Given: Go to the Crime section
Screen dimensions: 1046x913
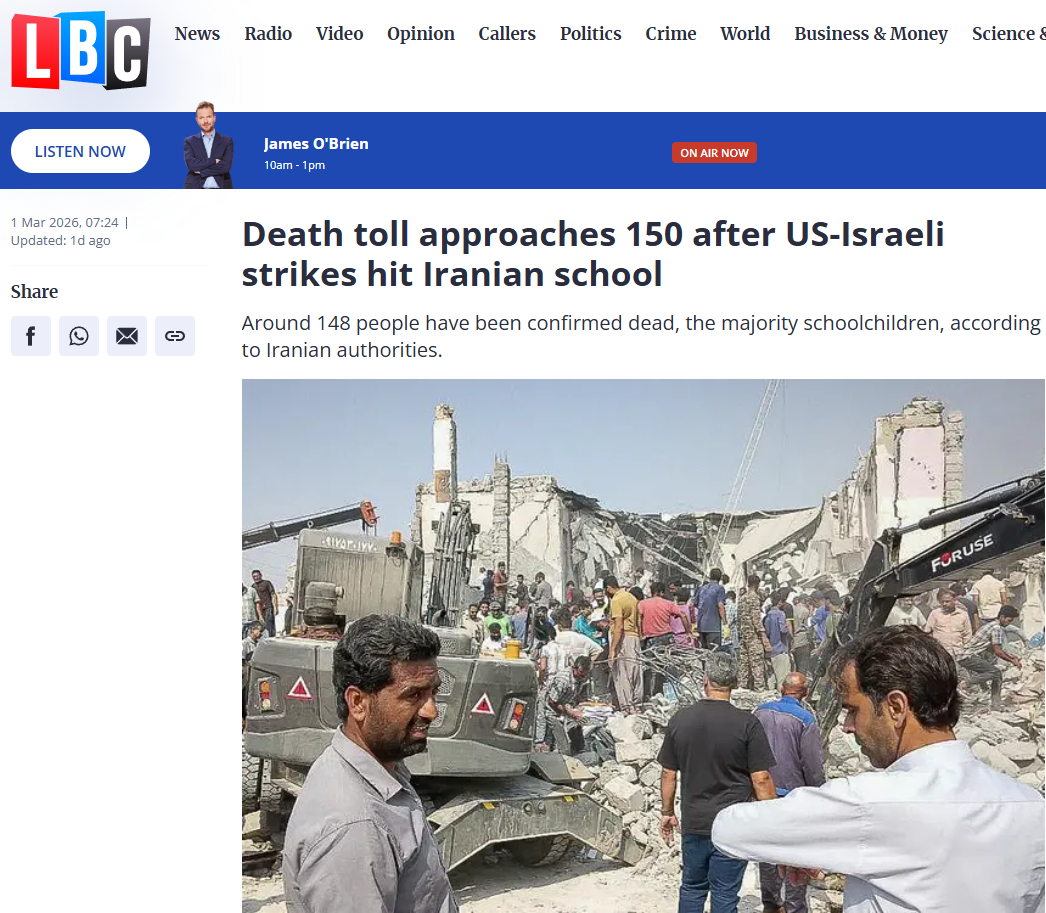Looking at the screenshot, I should click(x=670, y=33).
